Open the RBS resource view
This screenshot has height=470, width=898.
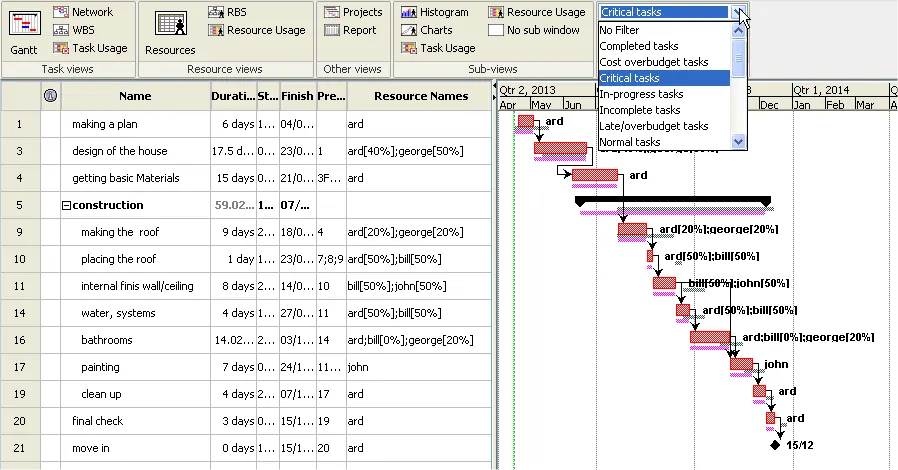coord(227,12)
